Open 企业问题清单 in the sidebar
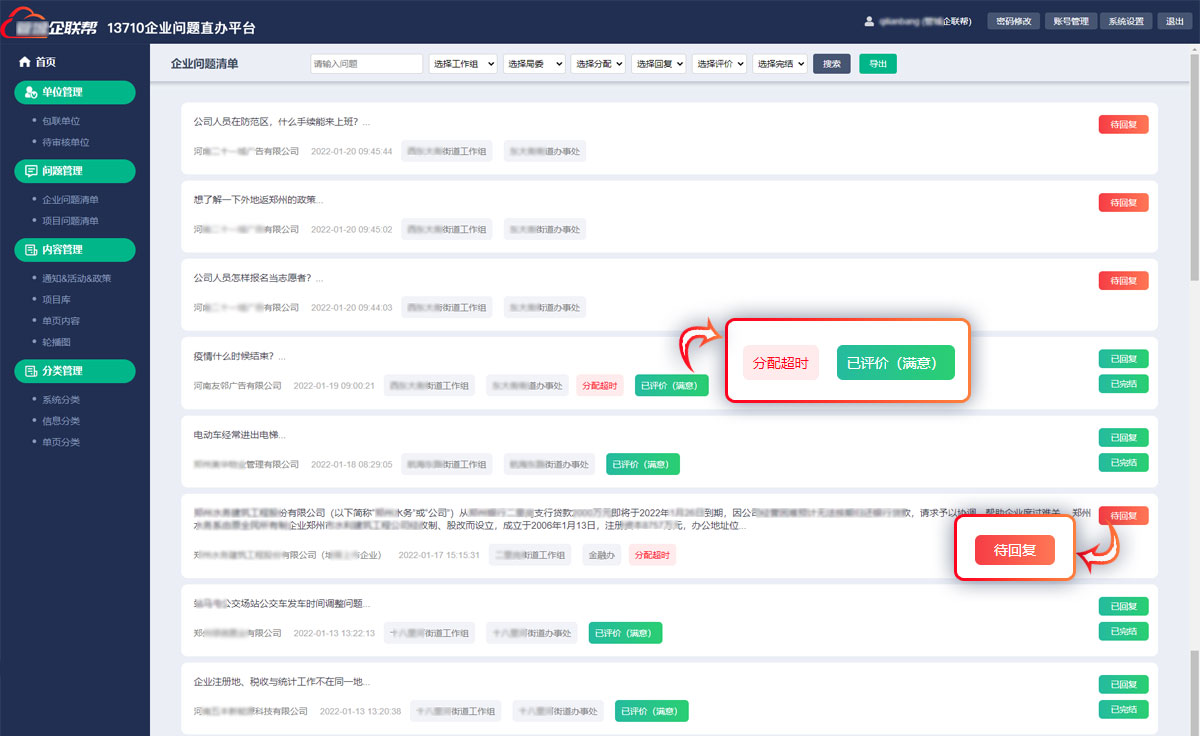This screenshot has width=1200, height=736. pyautogui.click(x=70, y=200)
